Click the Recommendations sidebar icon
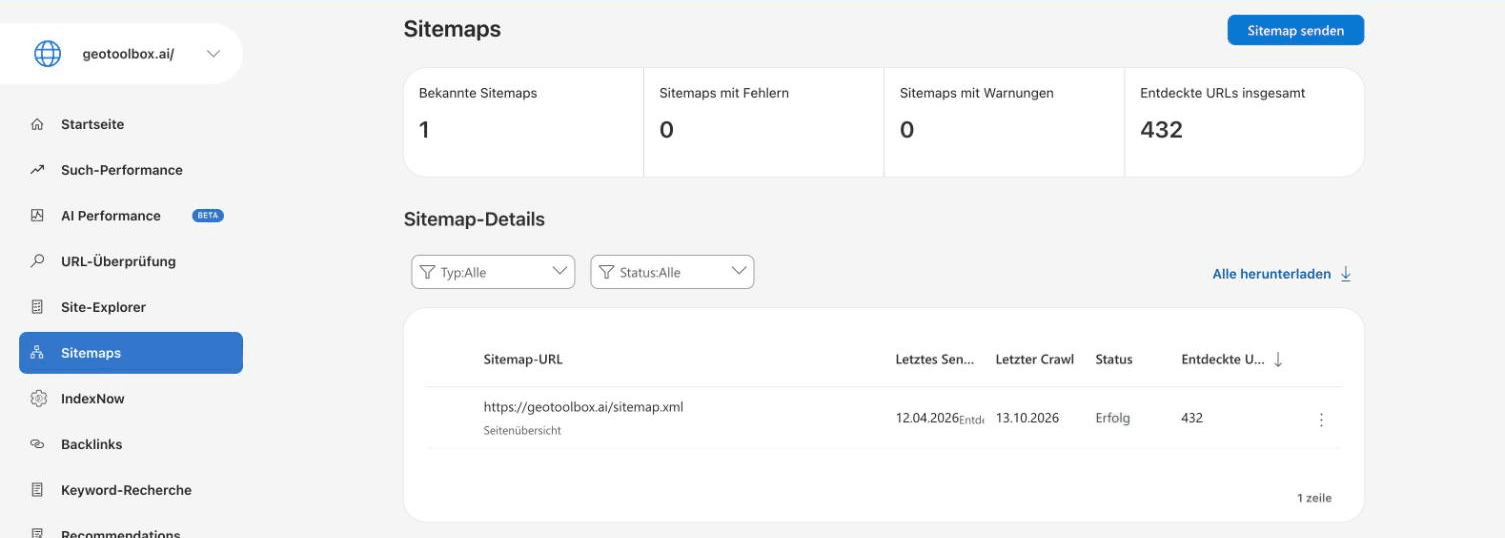The height and width of the screenshot is (538, 1505). (38, 533)
